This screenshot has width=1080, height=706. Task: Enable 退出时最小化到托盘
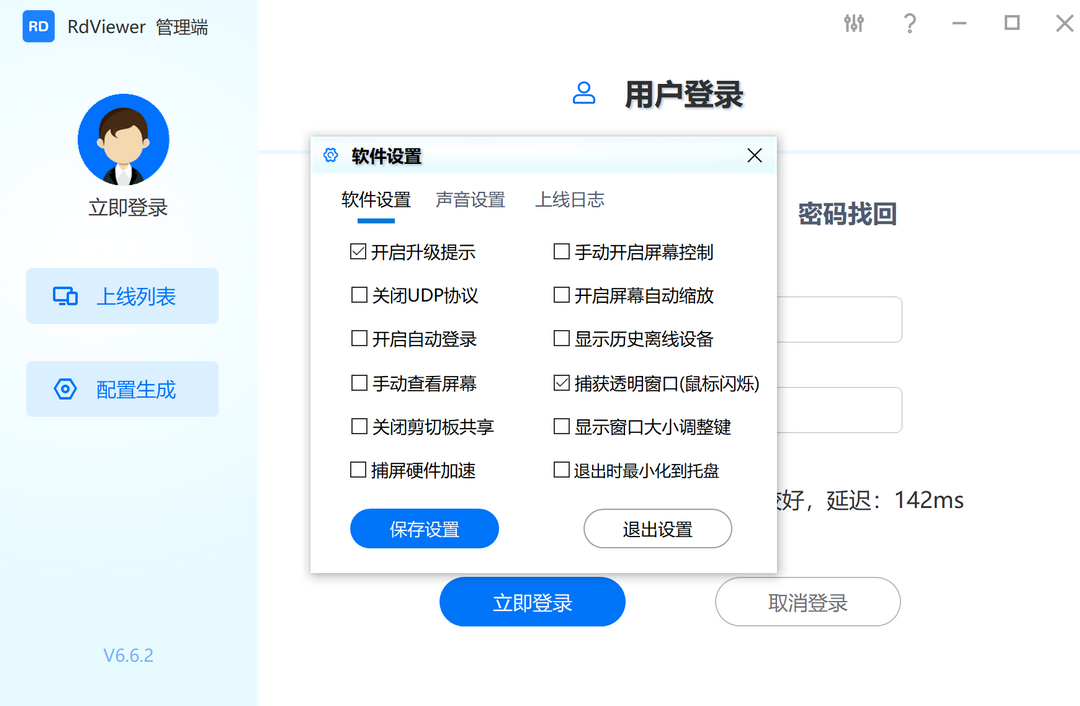[x=561, y=469]
